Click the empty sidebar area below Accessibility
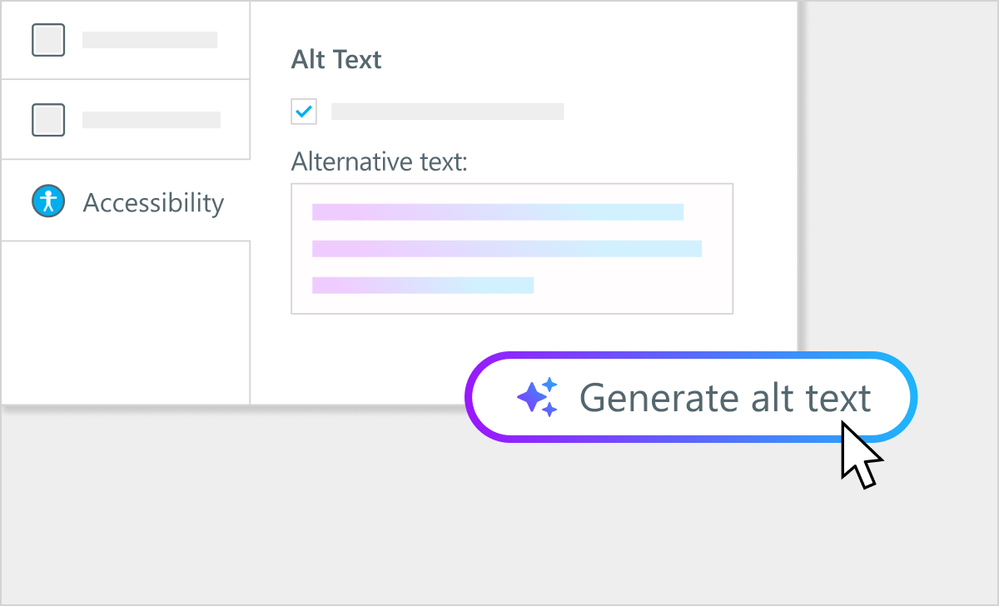The width and height of the screenshot is (999, 606). click(x=125, y=320)
